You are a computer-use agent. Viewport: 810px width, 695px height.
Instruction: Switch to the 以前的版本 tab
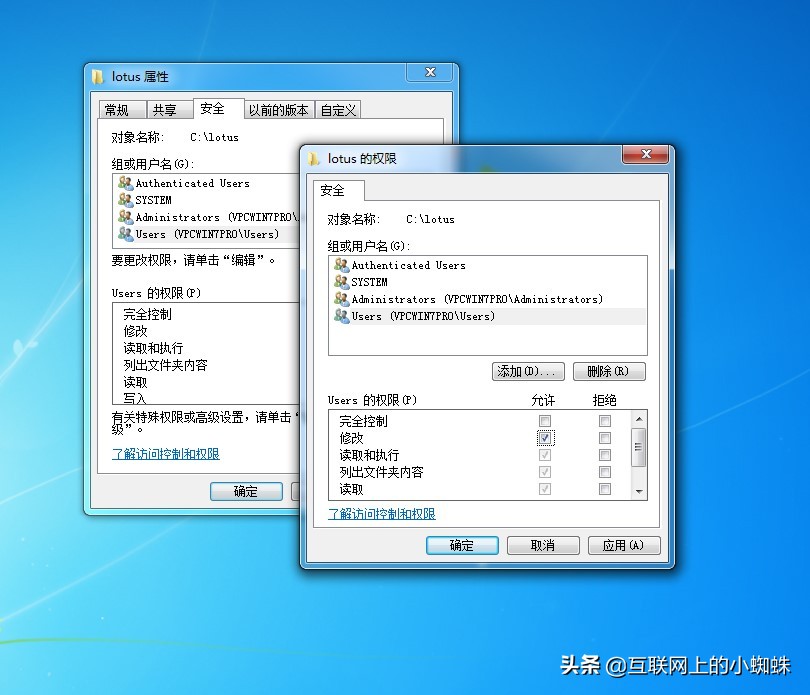point(278,109)
